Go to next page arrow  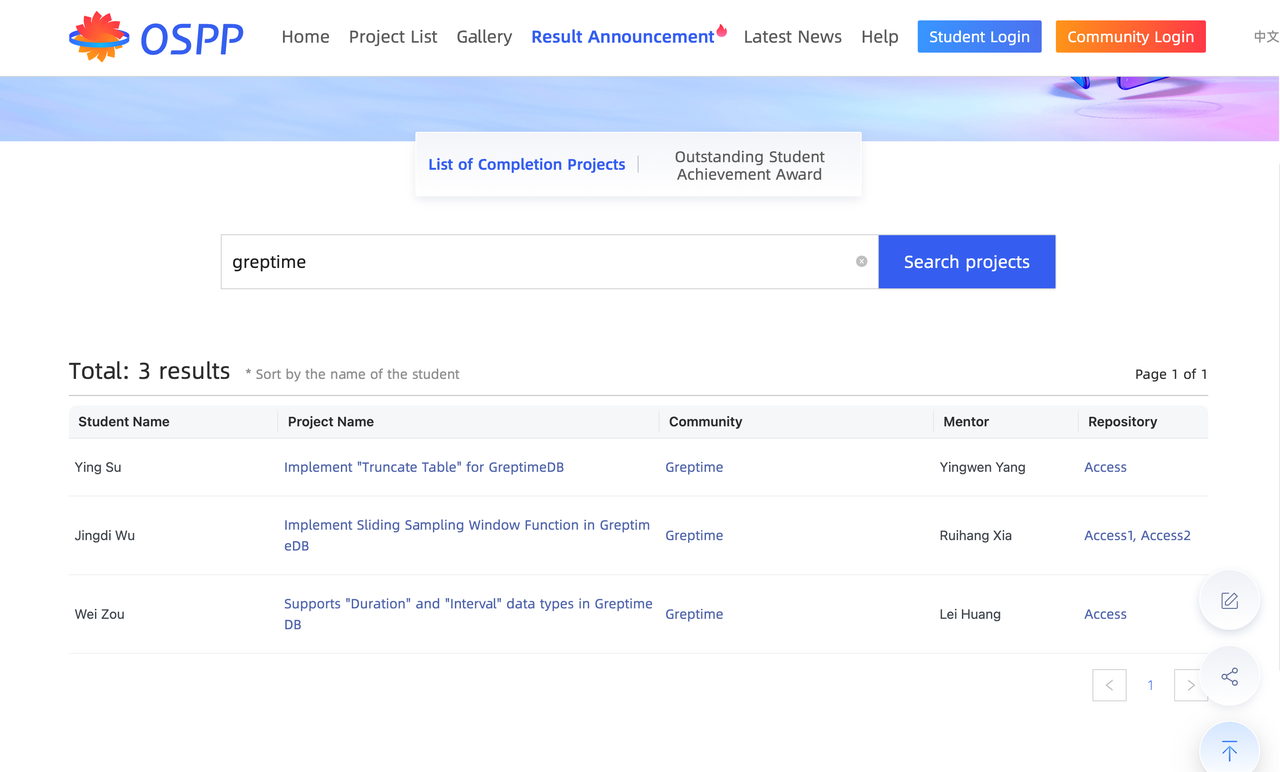coord(1190,685)
